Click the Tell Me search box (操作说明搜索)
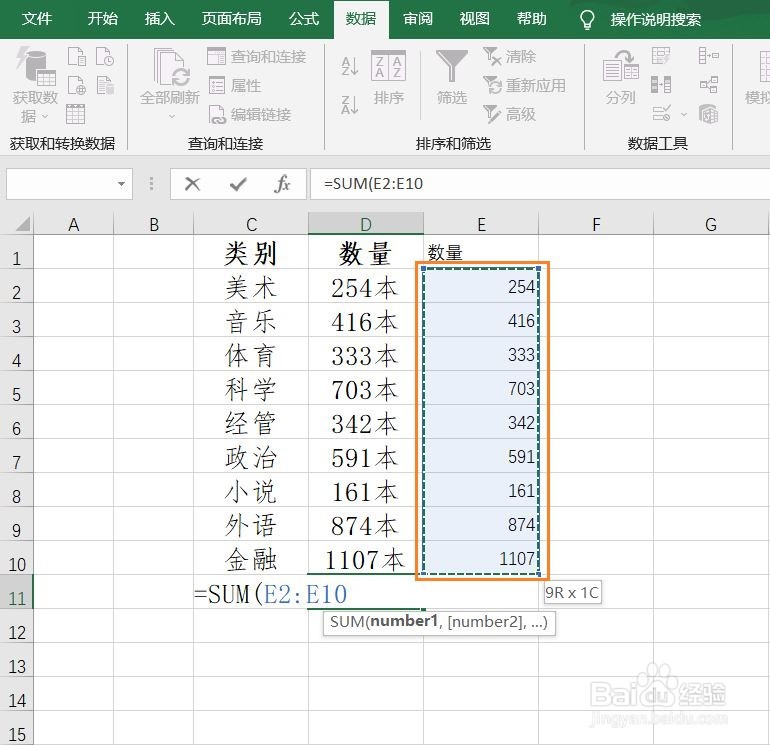The image size is (770, 745). 656,20
